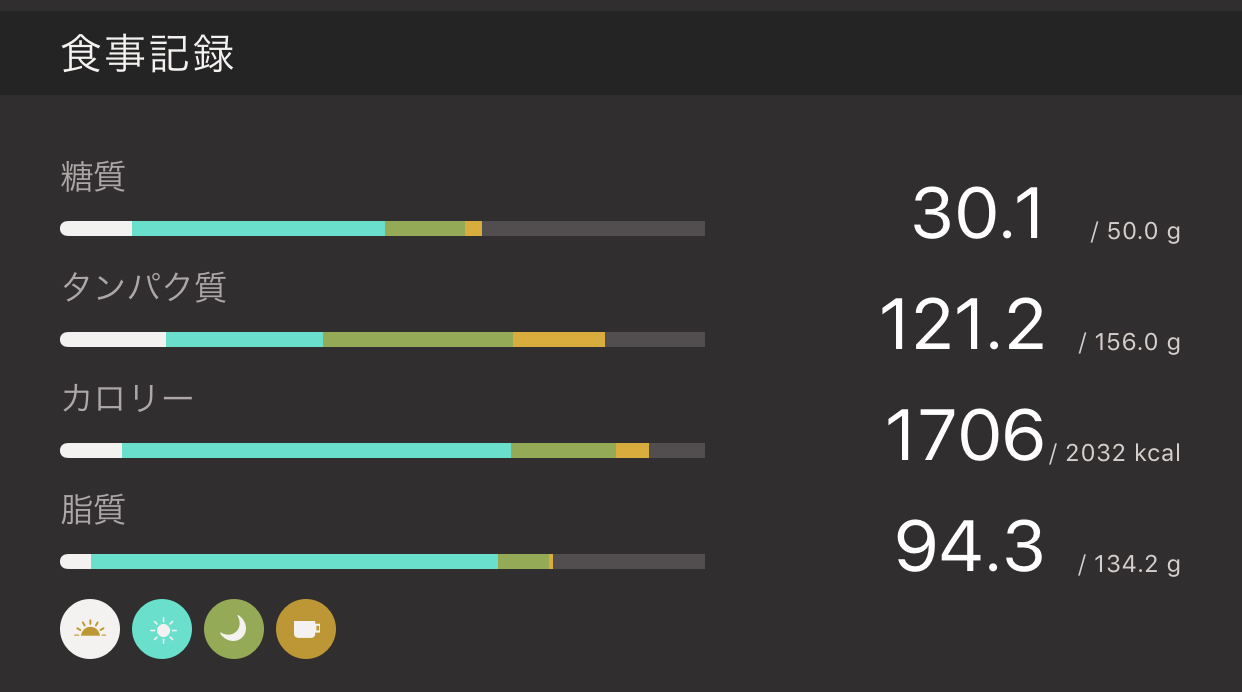Screen dimensions: 1242x692
Task: Click the breakfast sunrise icon
Action: (90, 629)
